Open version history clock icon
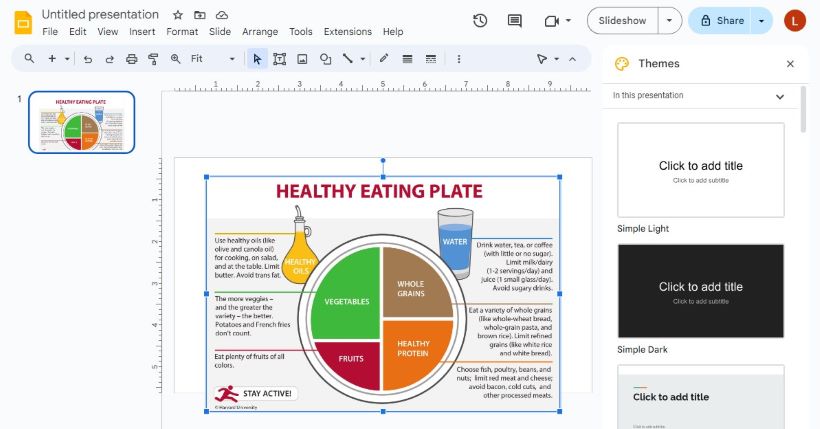The image size is (820, 429). pos(480,21)
